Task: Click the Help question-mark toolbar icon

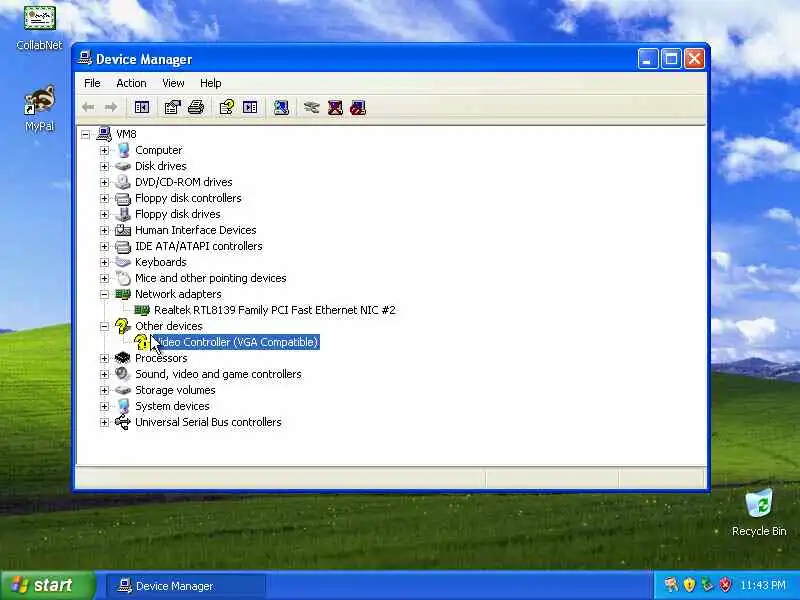Action: [227, 107]
